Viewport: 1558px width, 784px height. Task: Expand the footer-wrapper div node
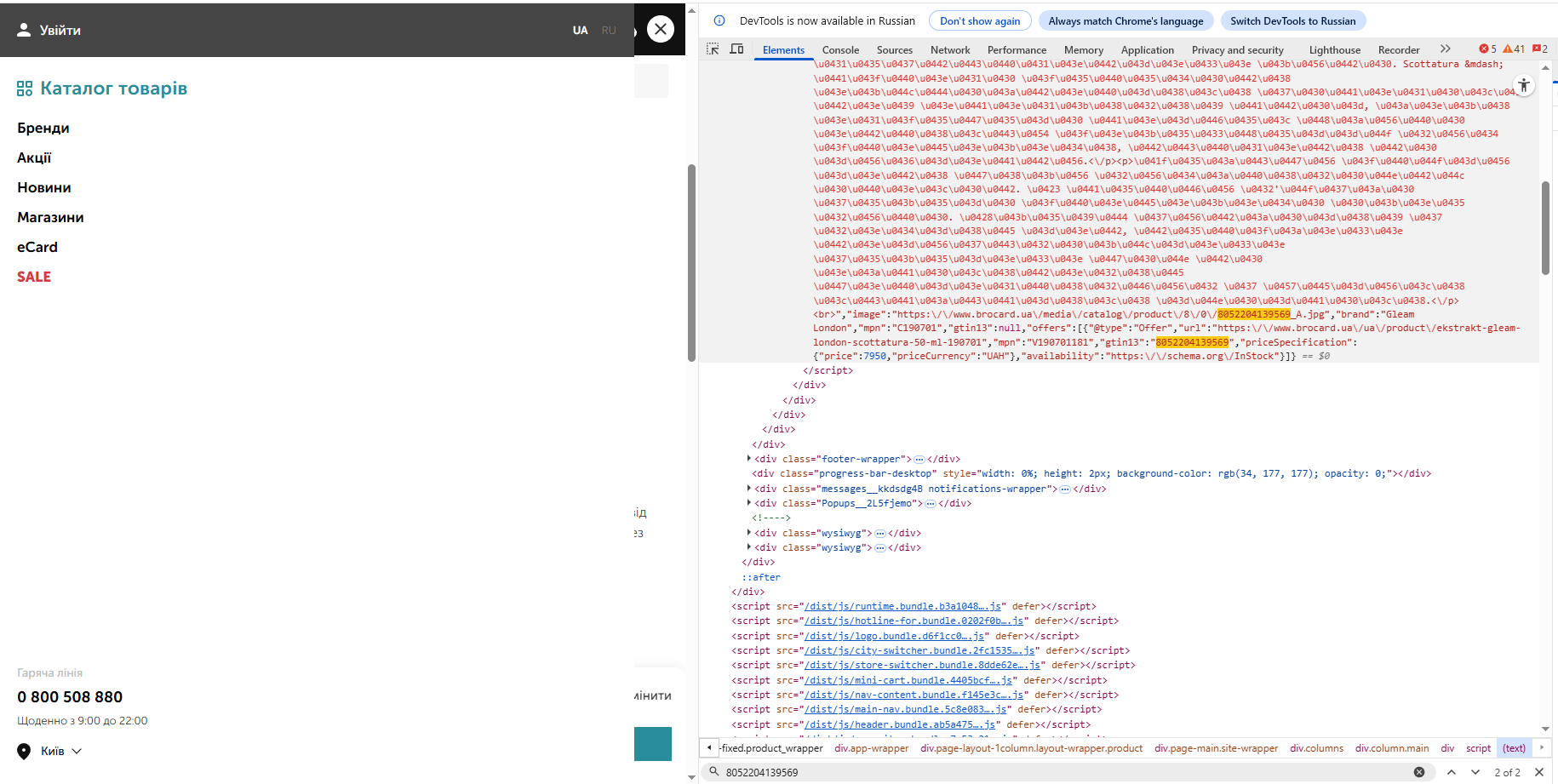(748, 459)
